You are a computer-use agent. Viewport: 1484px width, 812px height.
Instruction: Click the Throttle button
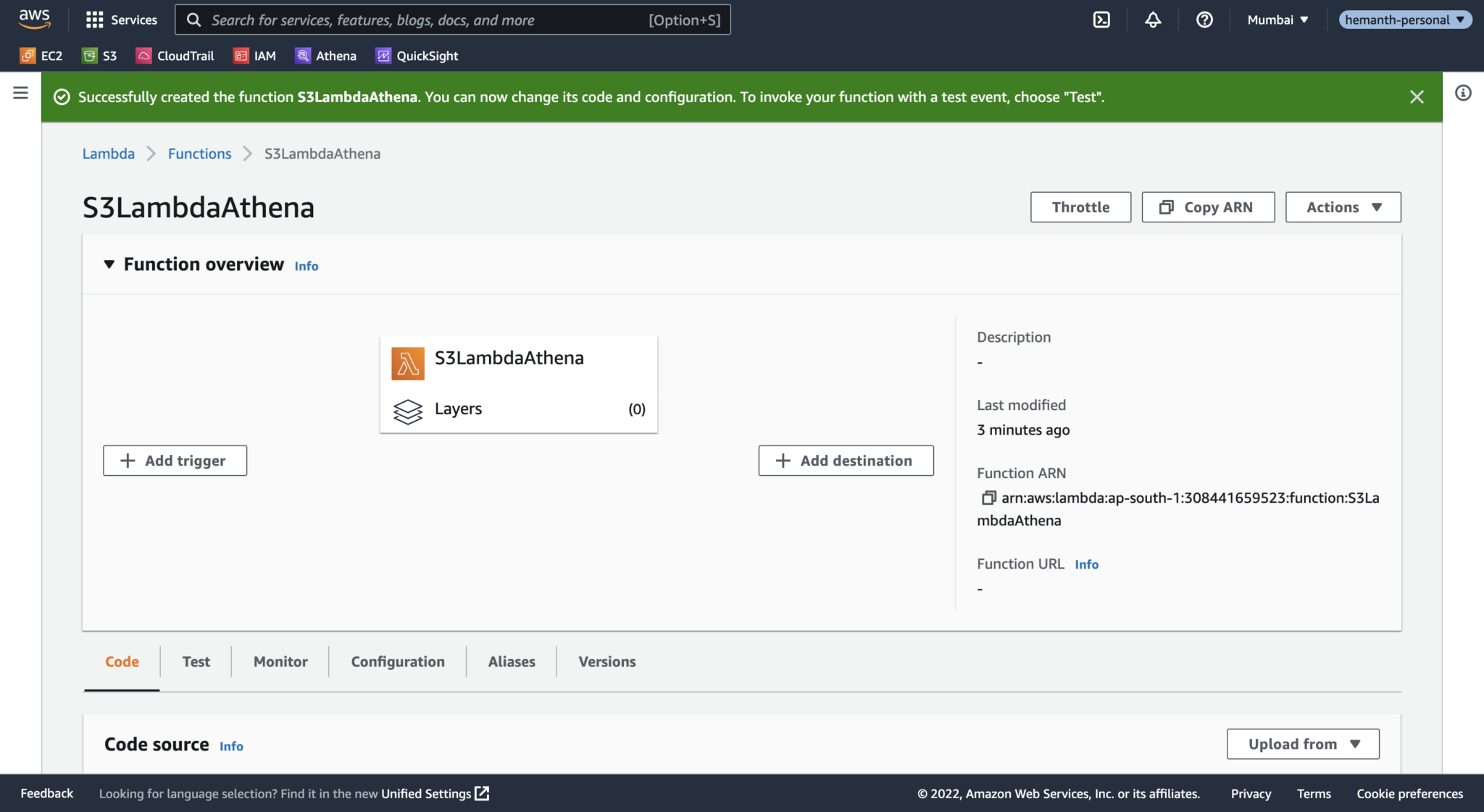[x=1080, y=206]
